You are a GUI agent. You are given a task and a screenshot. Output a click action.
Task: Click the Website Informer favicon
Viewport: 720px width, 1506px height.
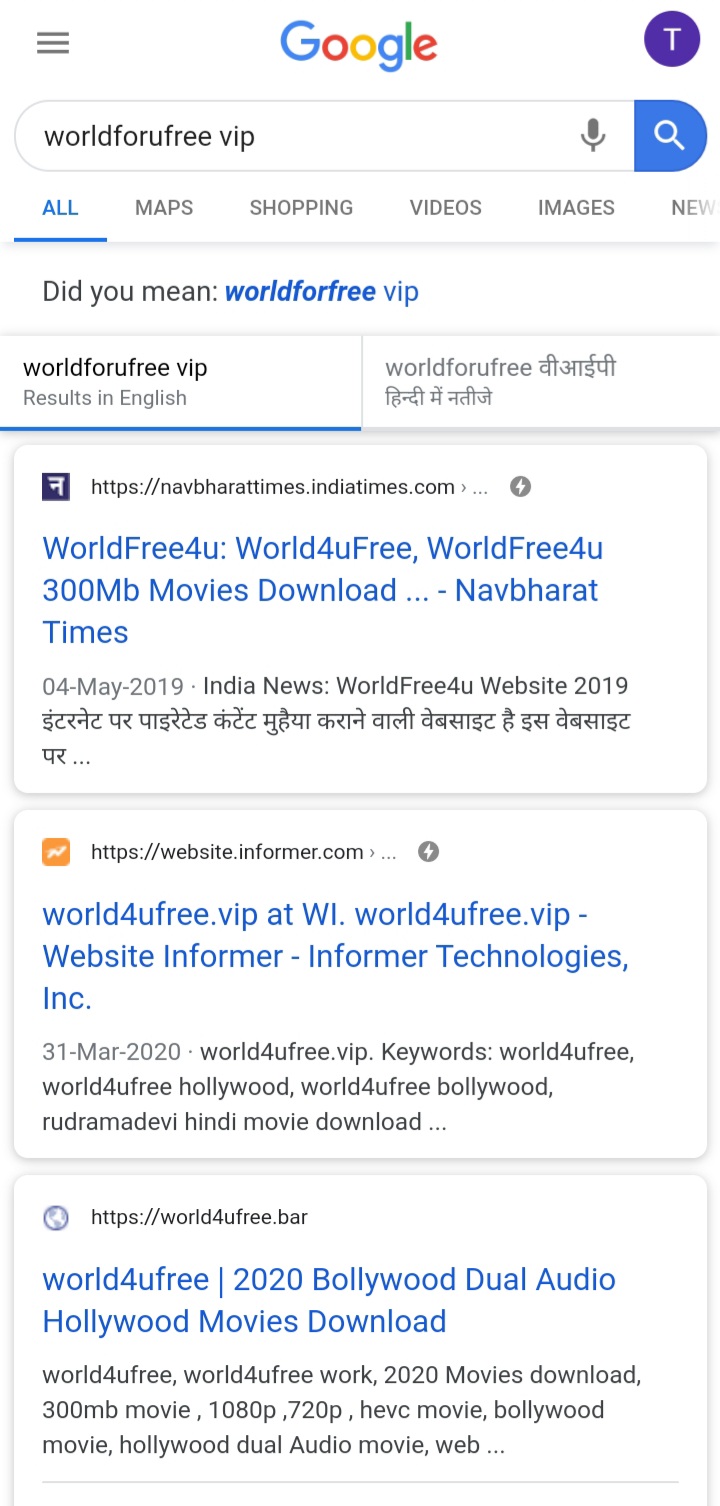pyautogui.click(x=56, y=852)
